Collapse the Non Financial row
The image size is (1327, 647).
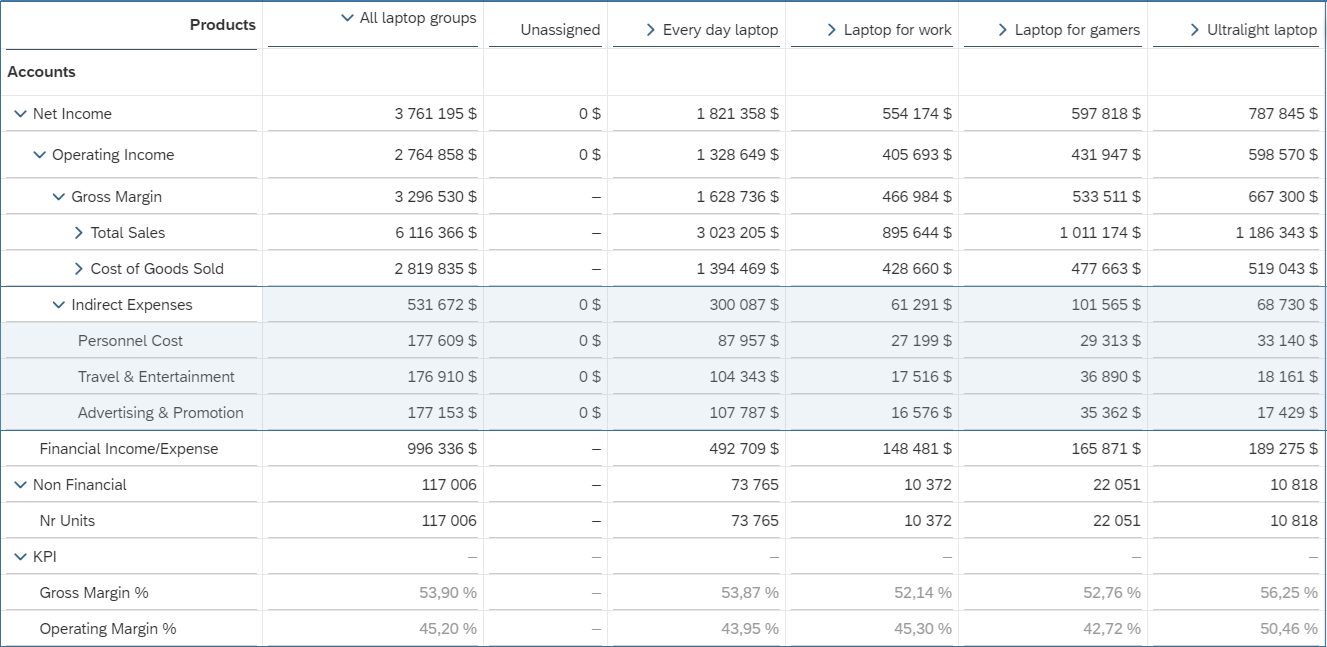pos(20,485)
